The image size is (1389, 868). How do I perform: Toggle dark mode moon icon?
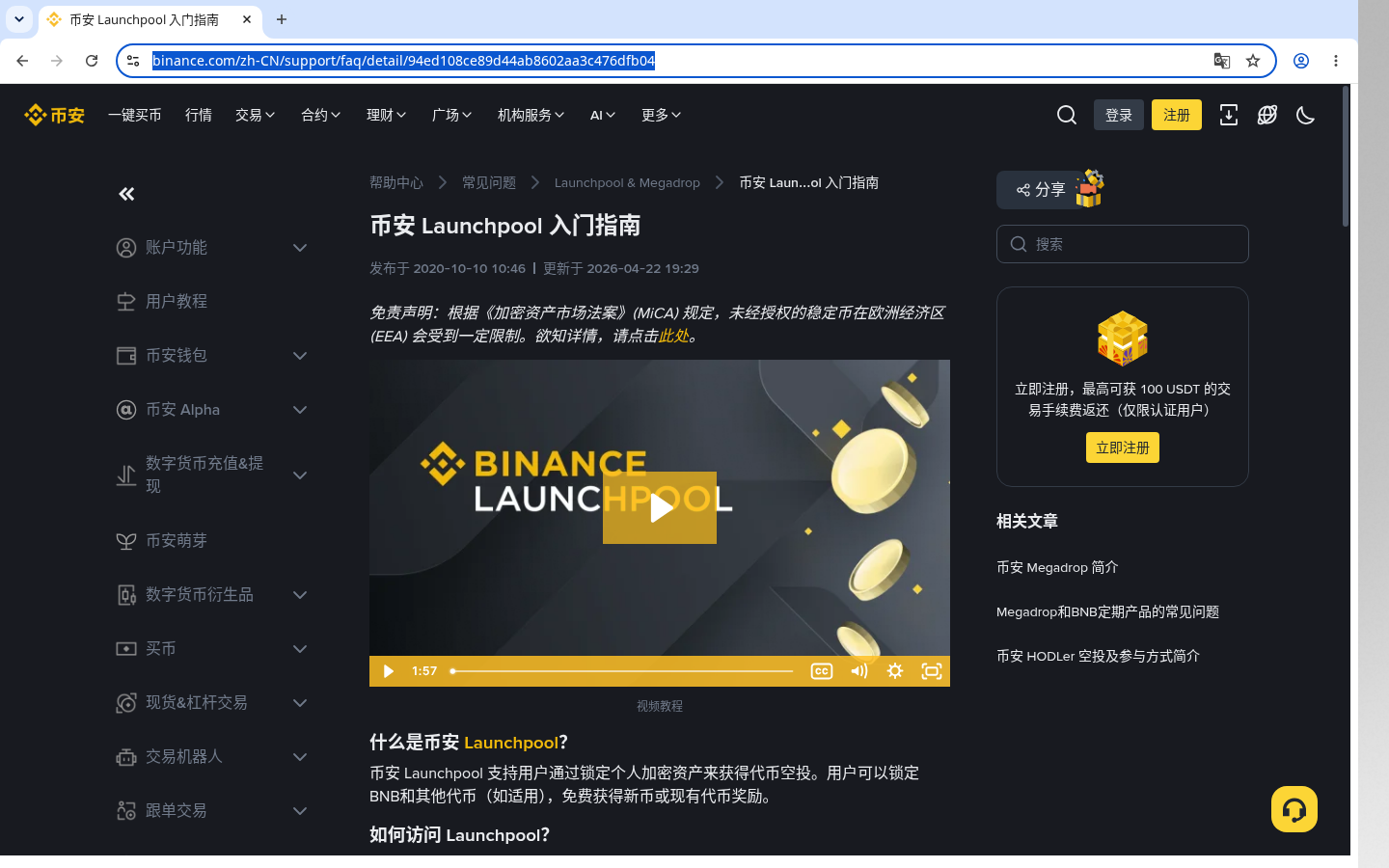click(x=1306, y=115)
